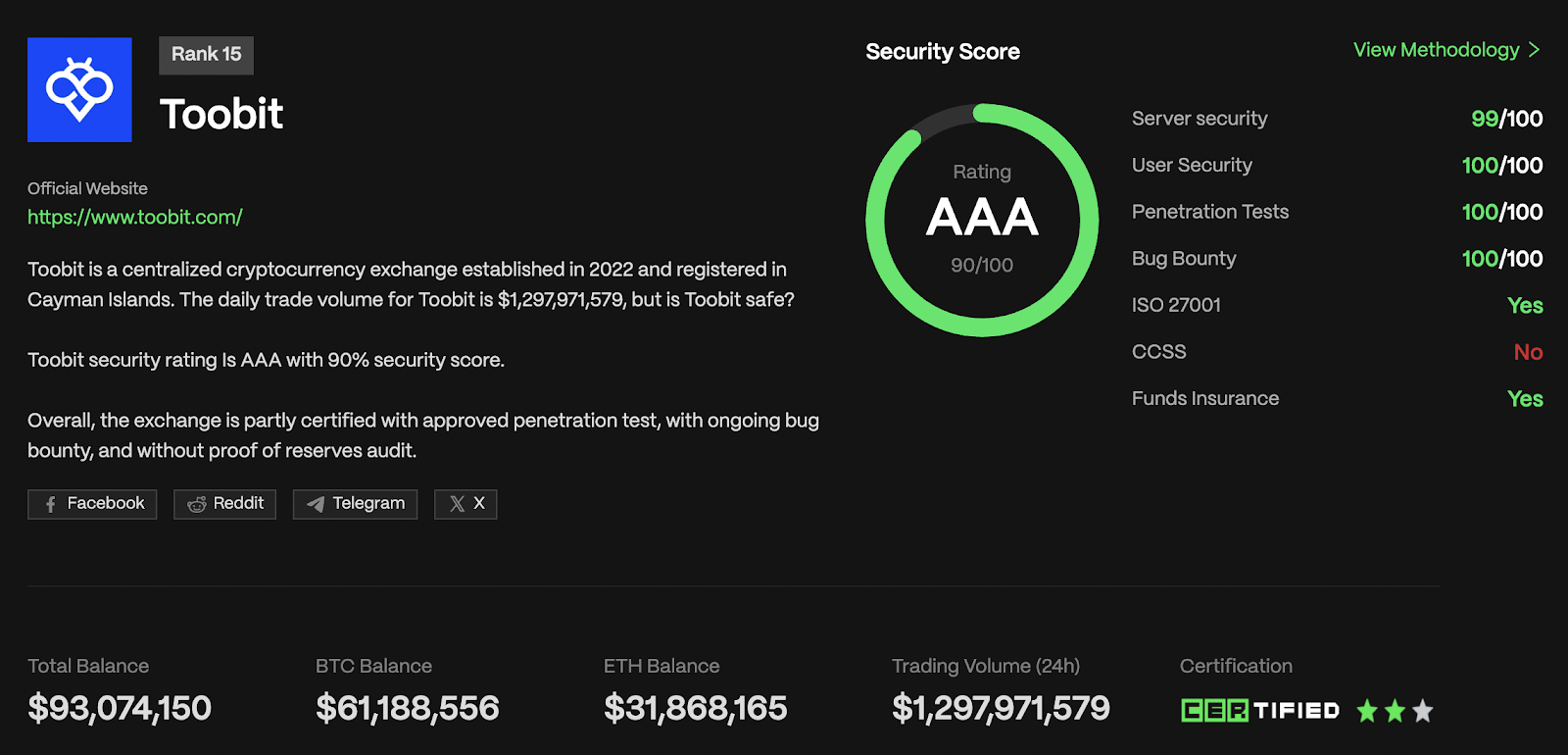Select the Server security score row
Viewport: 1568px width, 755px height.
point(1337,119)
